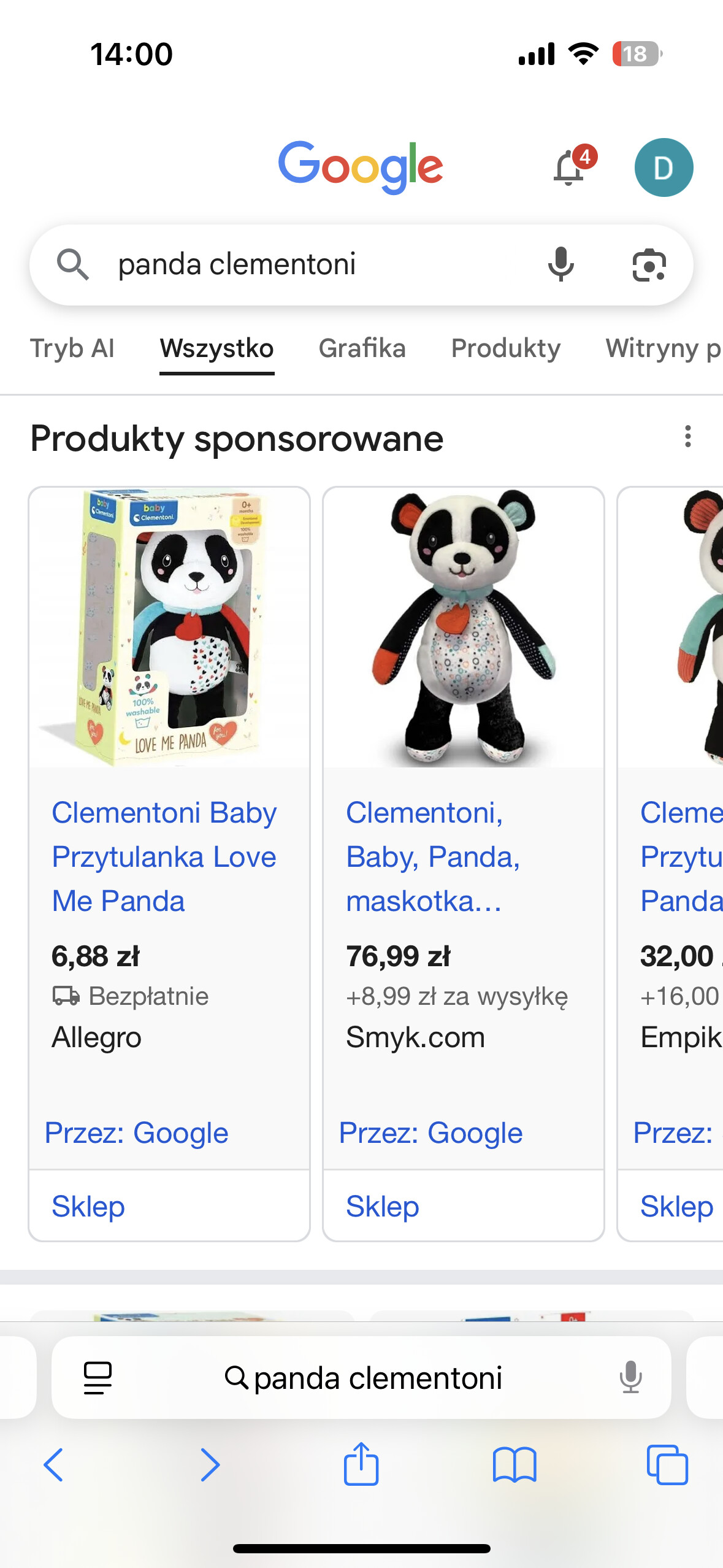The width and height of the screenshot is (723, 1568).
Task: Tap the Safari share icon
Action: coord(361,1464)
